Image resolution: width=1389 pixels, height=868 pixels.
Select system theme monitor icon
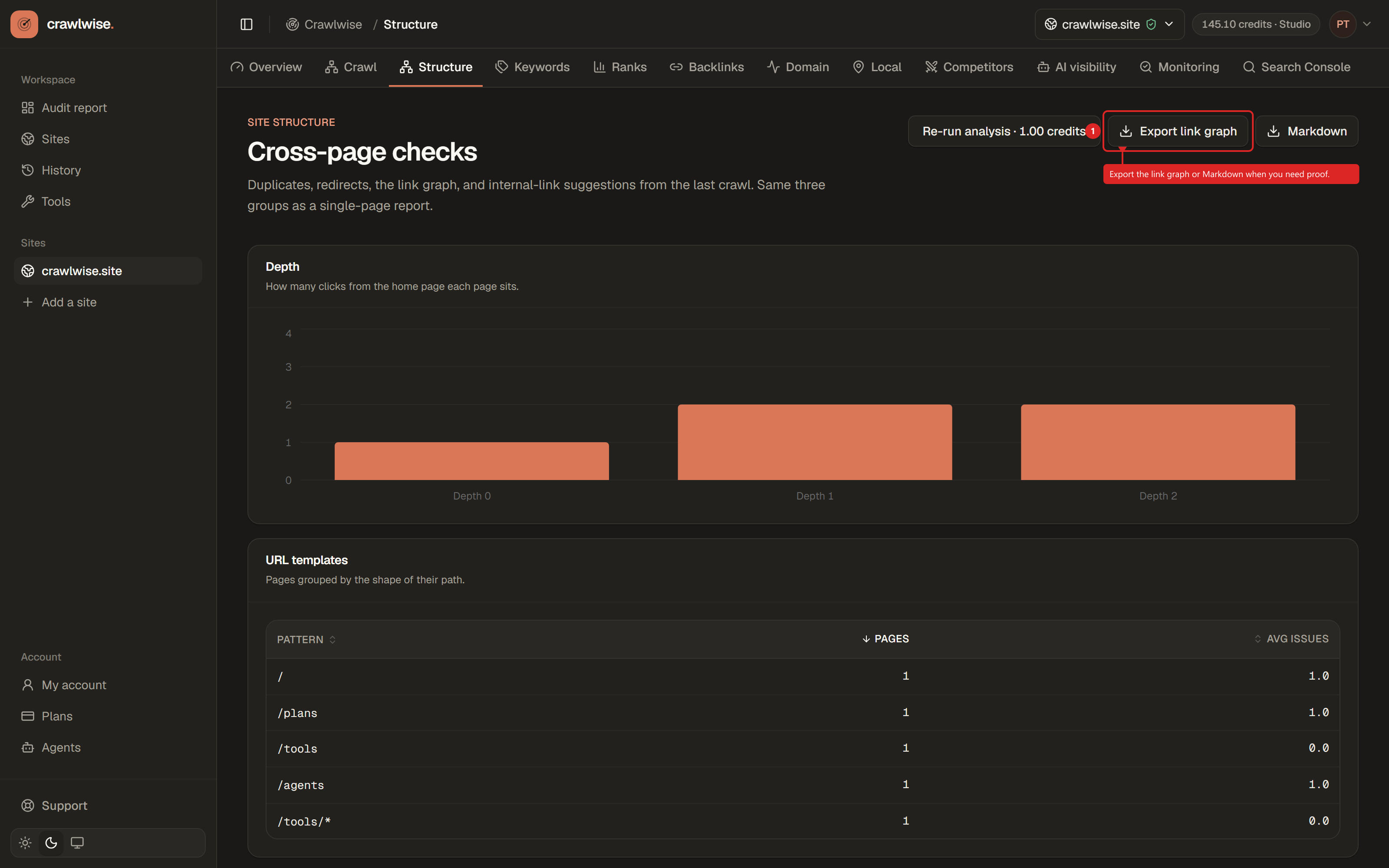77,843
